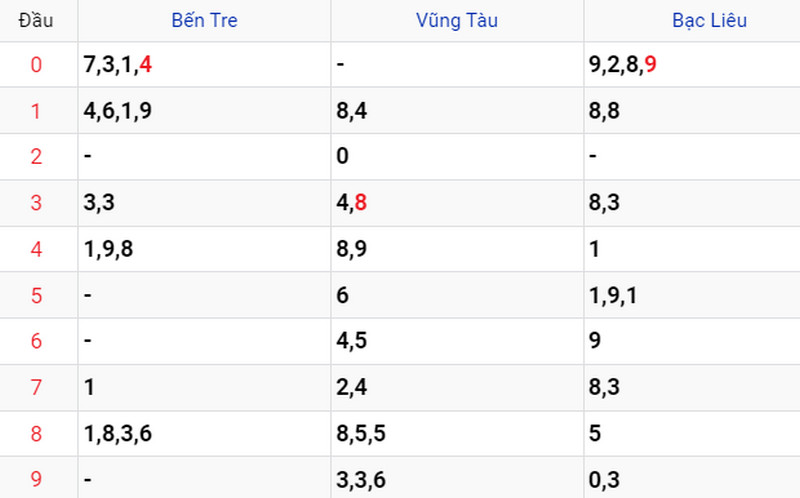800x498 pixels.
Task: Click Bạc Liêu cell showing 0,3
Action: 692,478
